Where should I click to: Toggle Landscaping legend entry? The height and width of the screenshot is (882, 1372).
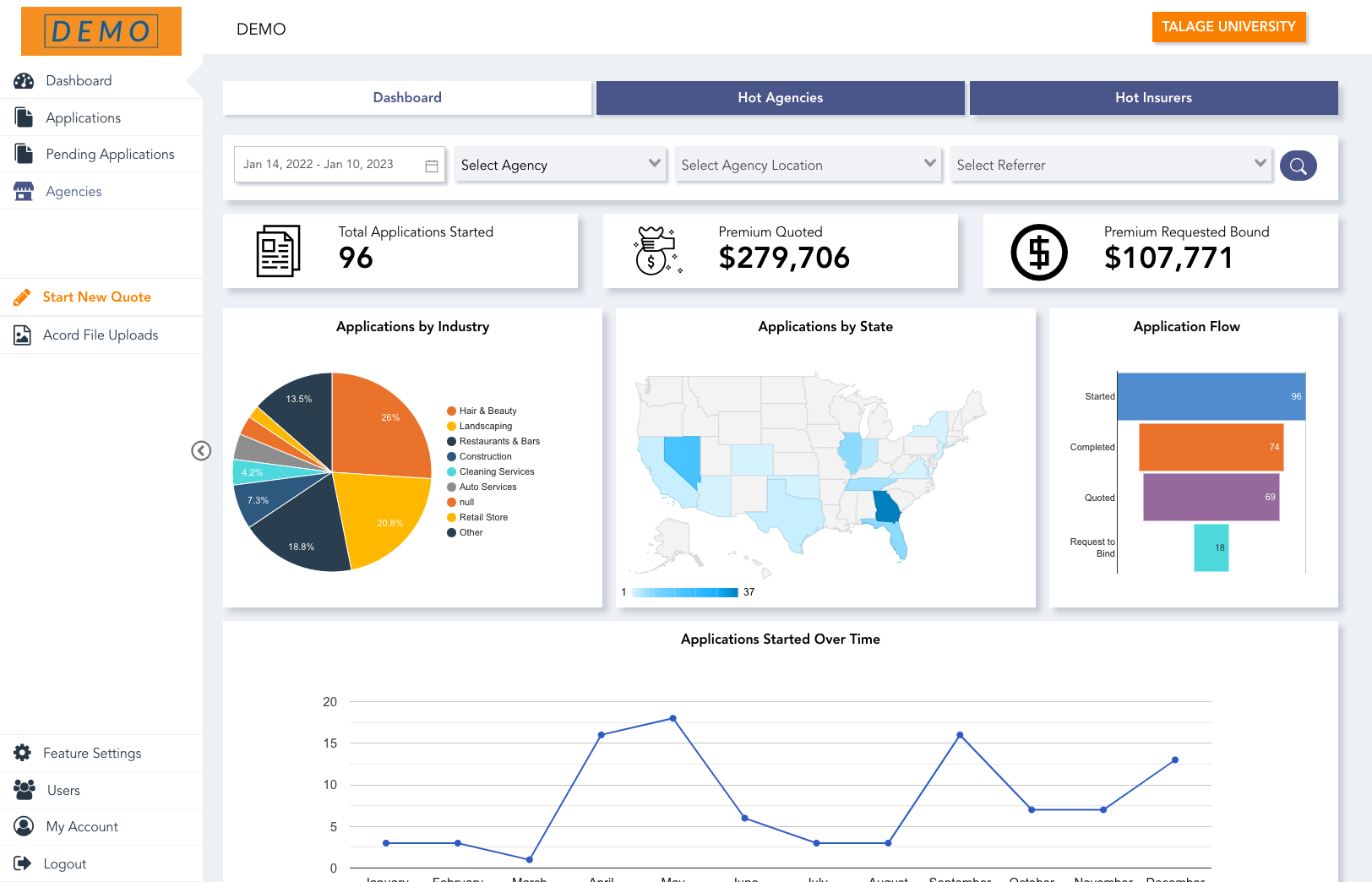[479, 427]
